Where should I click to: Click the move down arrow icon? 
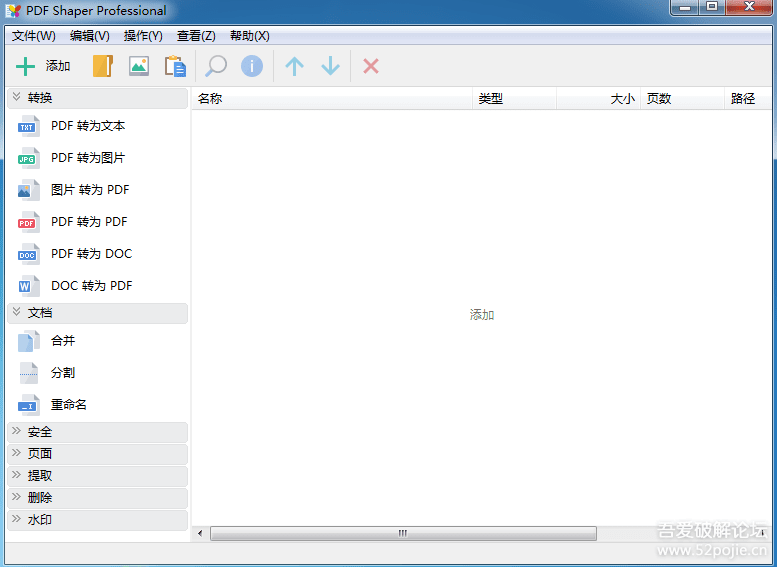pyautogui.click(x=331, y=66)
